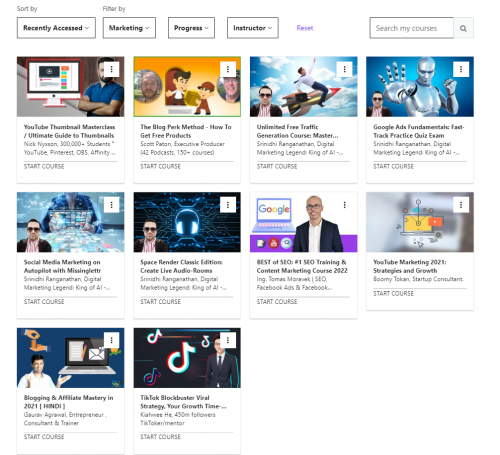Select title YouTube Thumbnail Masterclass / Ultimate Guide
Screen dimensions: 500x455
coord(69,131)
